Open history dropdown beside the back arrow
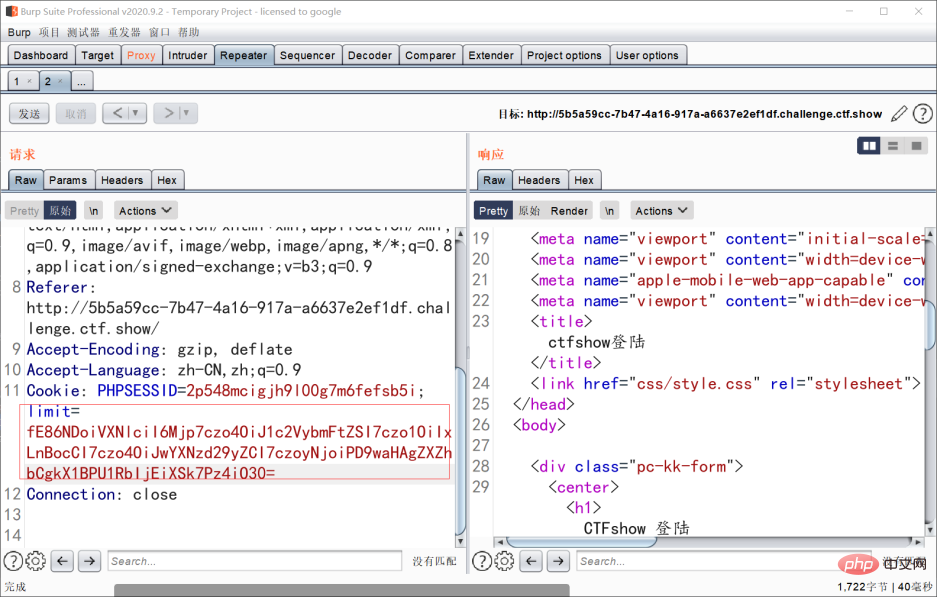Screen dimensions: 937x597 tap(136, 114)
